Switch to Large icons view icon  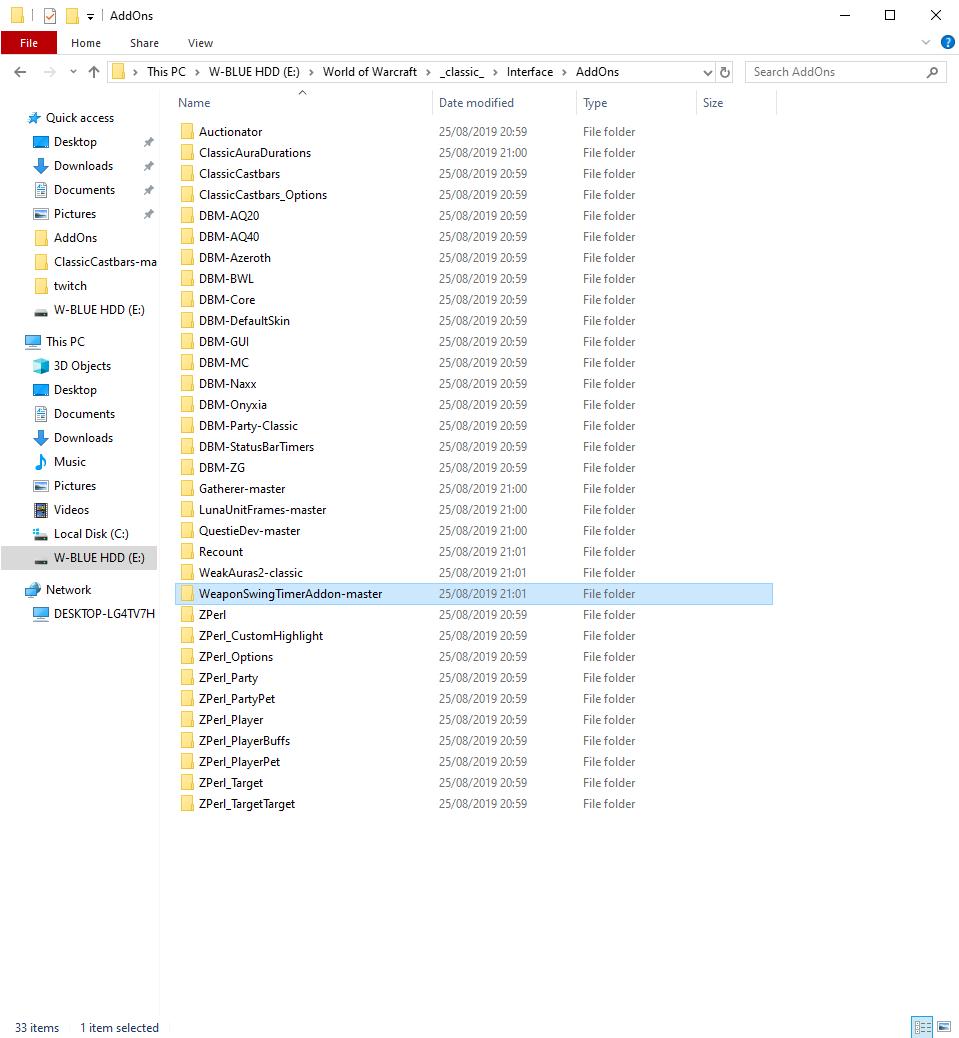(944, 1027)
